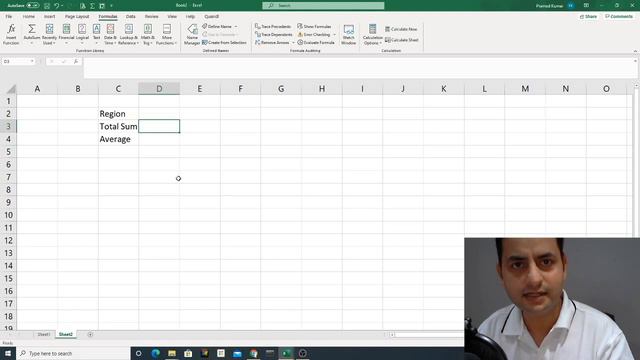Select row 3 header
The image size is (640, 360).
point(8,126)
